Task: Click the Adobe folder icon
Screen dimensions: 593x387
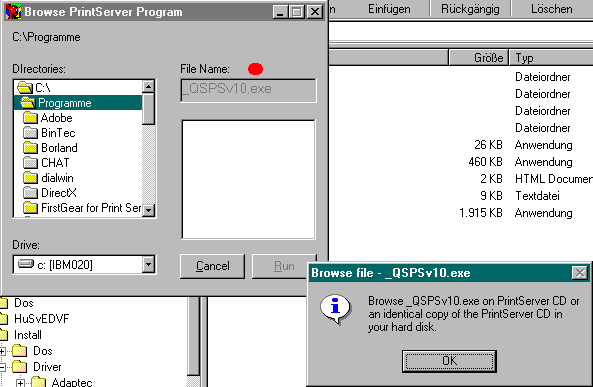Action: [x=30, y=118]
